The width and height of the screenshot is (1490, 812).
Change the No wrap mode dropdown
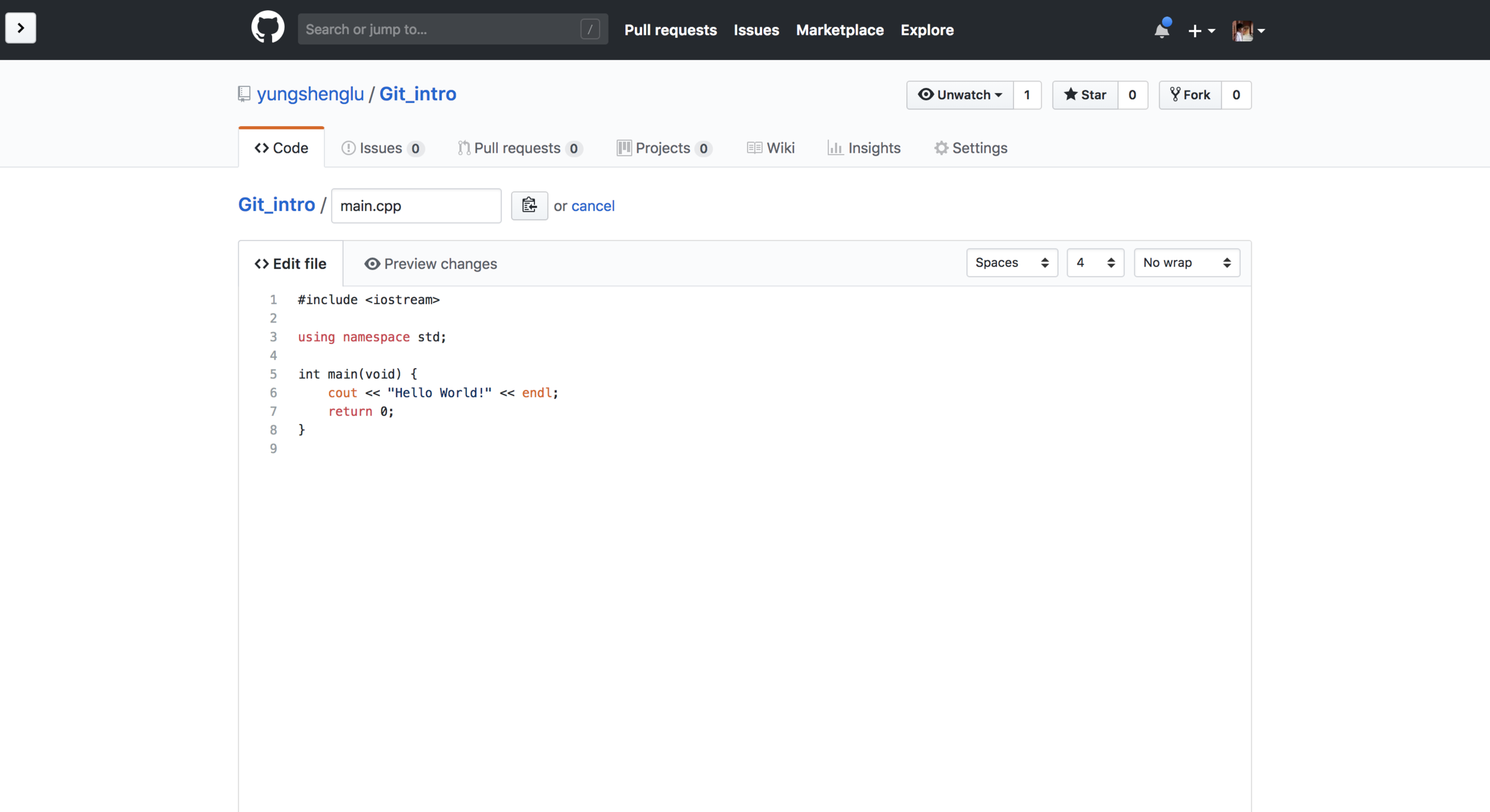1186,263
